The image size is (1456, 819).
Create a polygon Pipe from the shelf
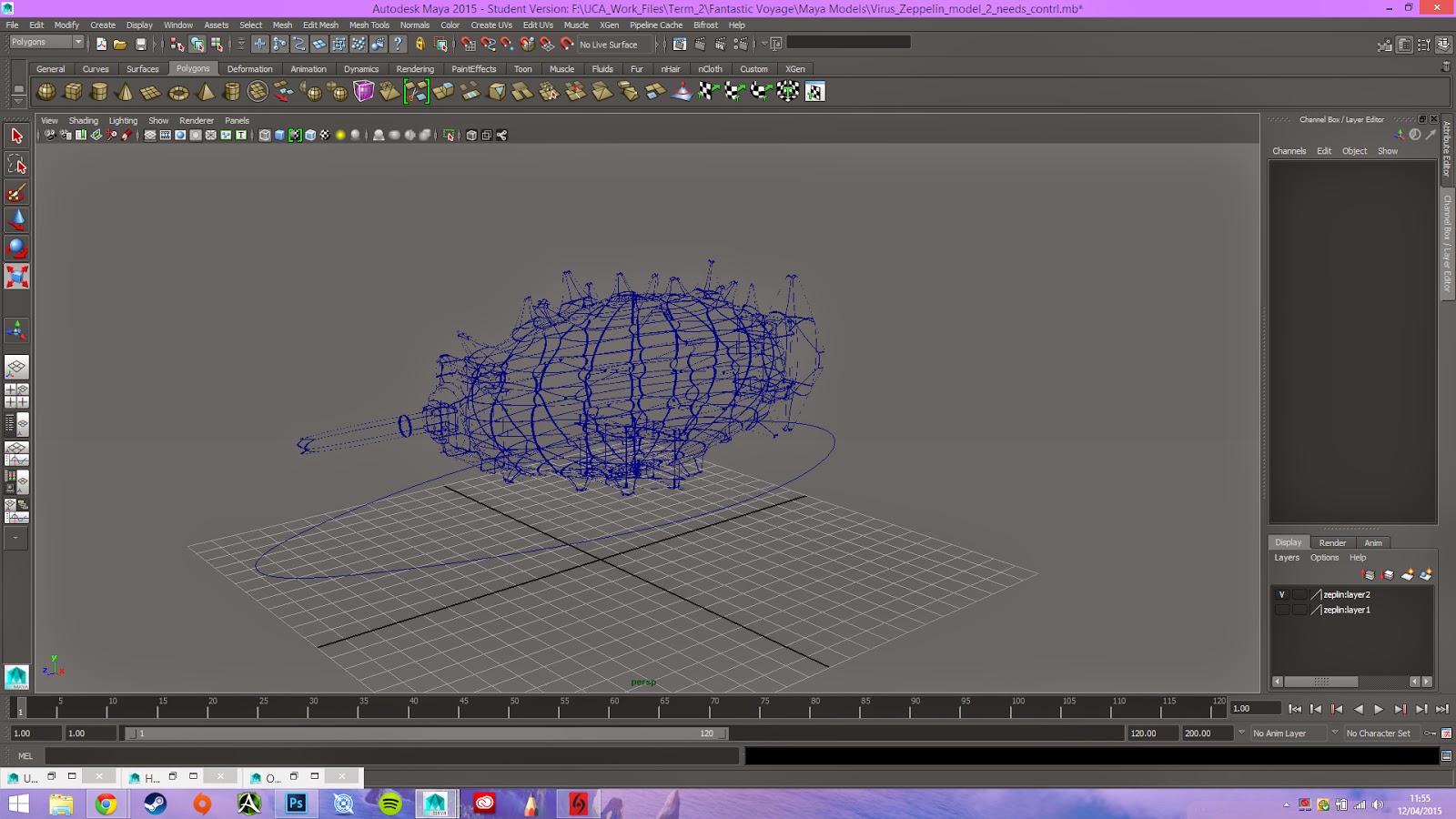pyautogui.click(x=231, y=91)
